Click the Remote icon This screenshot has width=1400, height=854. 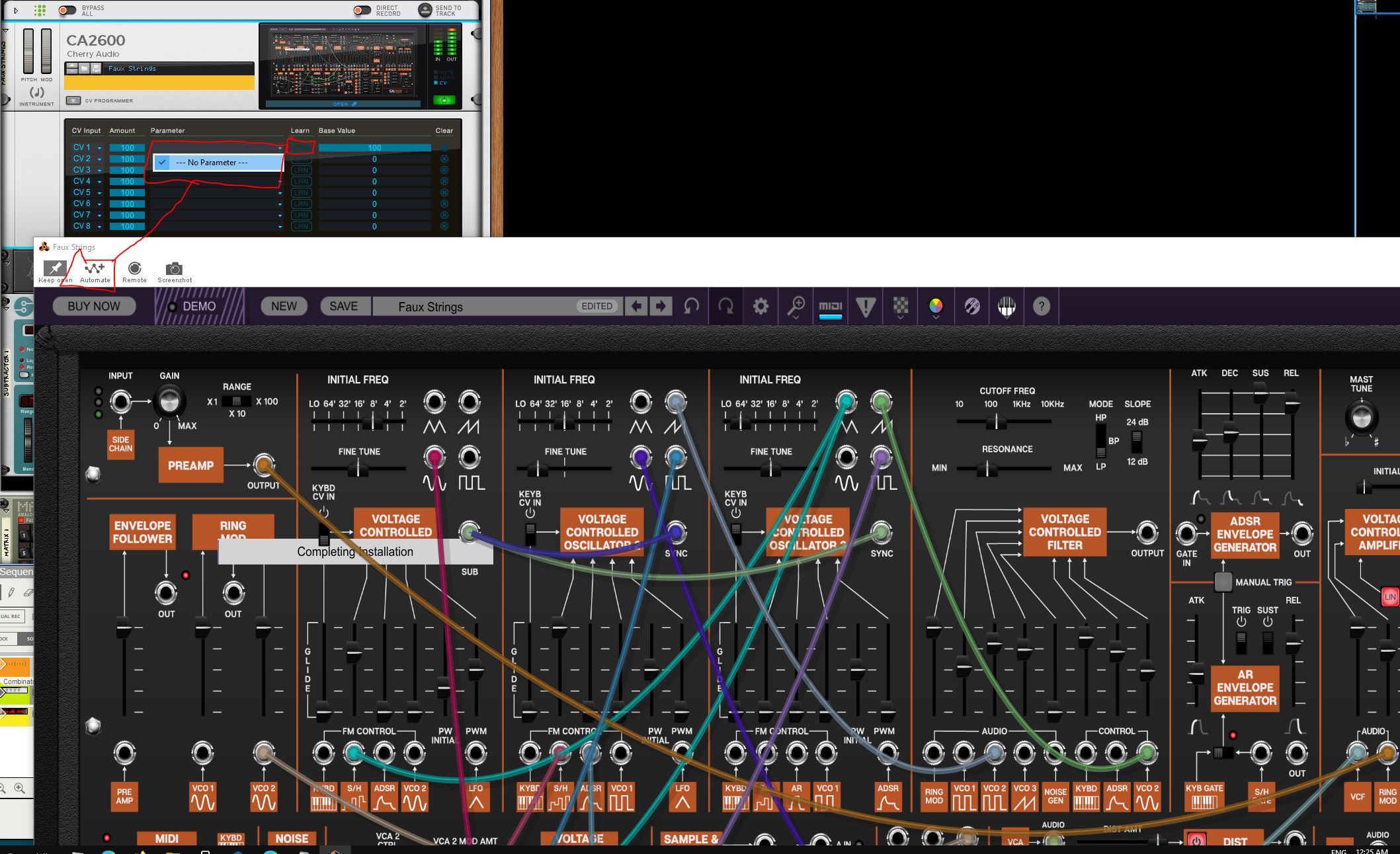[x=135, y=268]
